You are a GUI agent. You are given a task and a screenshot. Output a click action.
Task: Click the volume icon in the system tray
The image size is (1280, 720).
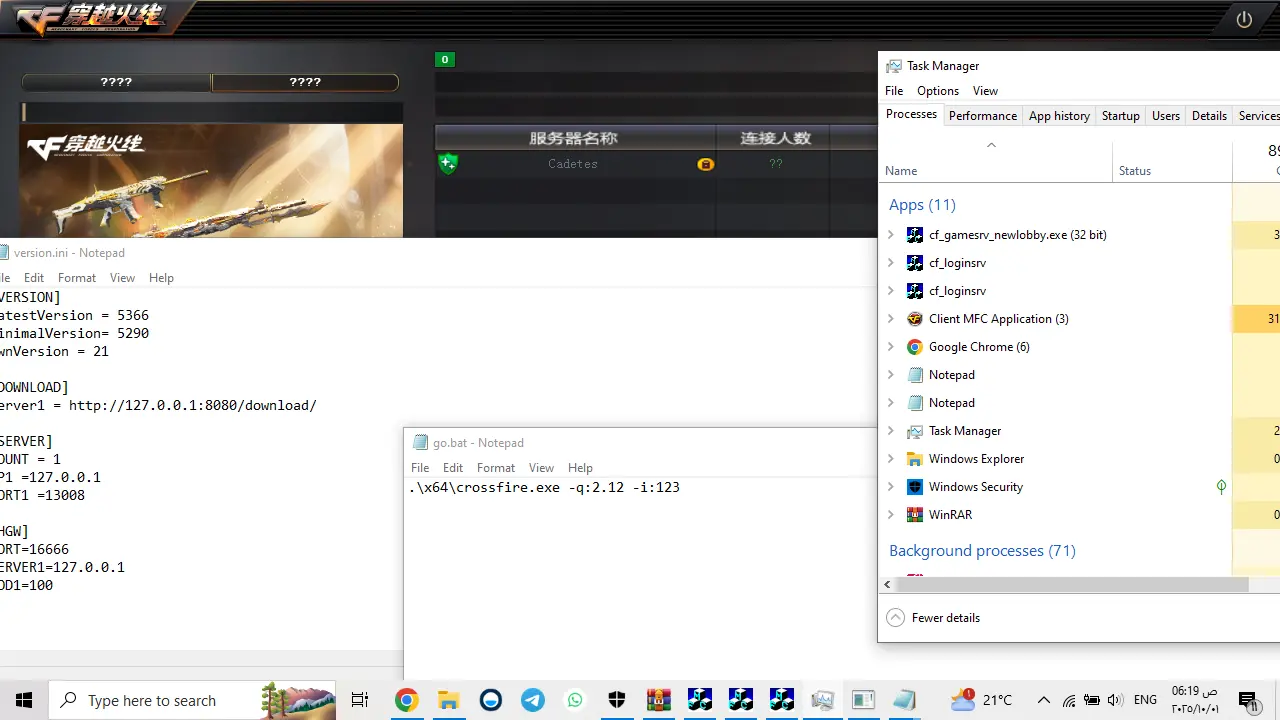point(1116,700)
